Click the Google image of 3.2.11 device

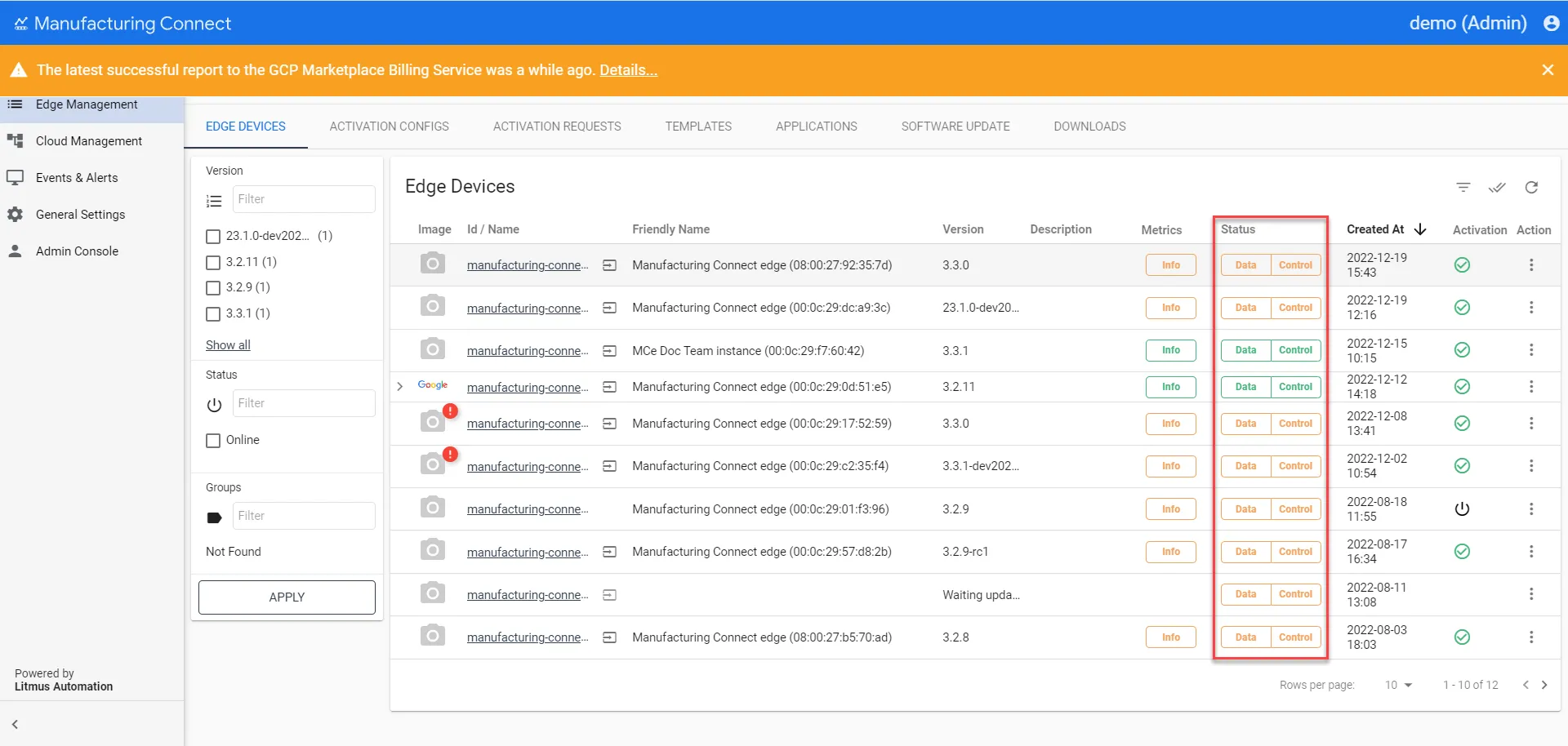(433, 385)
